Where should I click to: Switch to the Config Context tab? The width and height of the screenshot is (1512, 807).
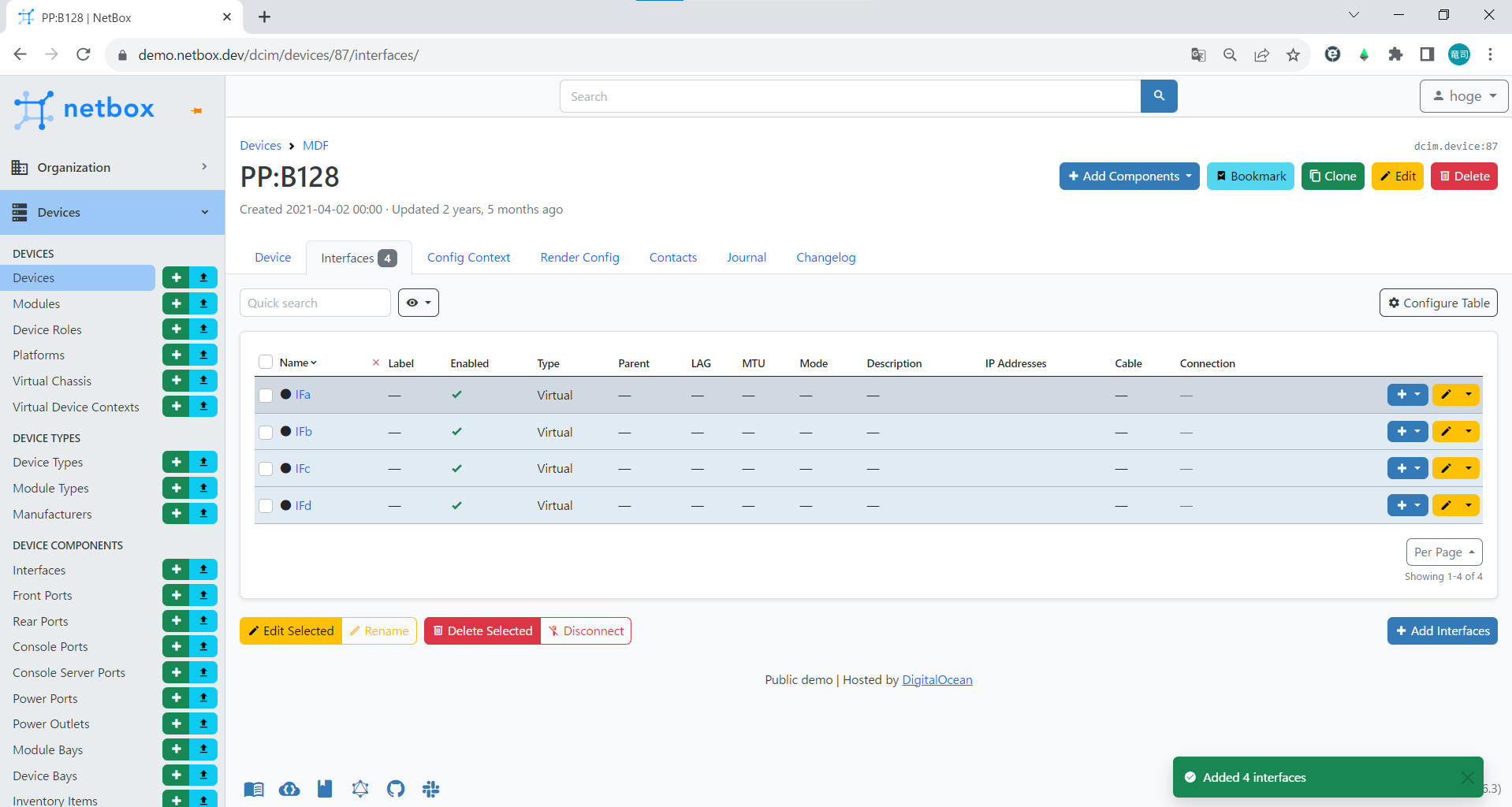click(468, 257)
